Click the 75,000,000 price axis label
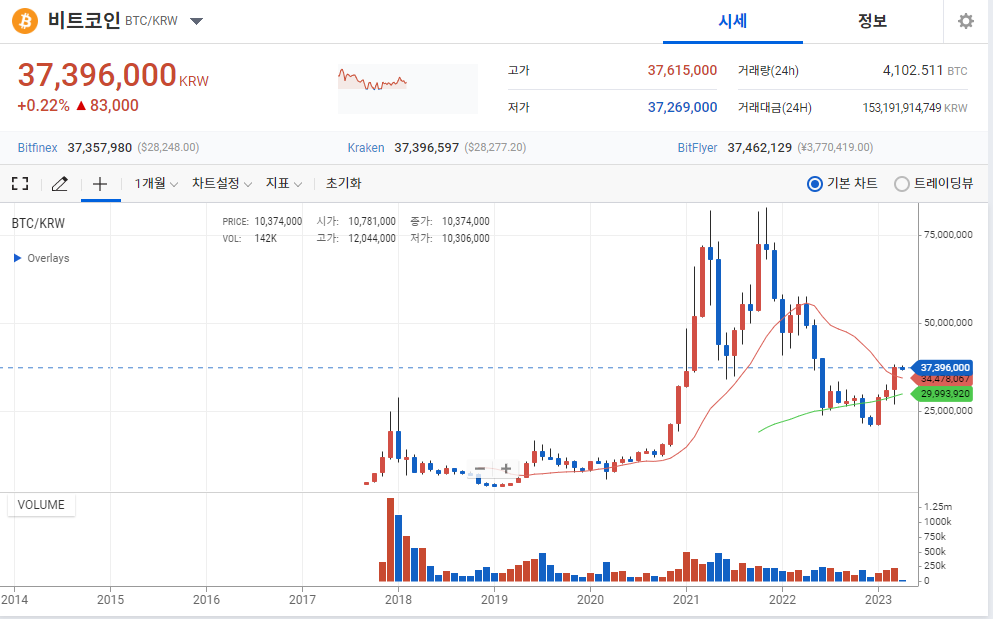Screen dimensions: 993x619 click(x=948, y=234)
